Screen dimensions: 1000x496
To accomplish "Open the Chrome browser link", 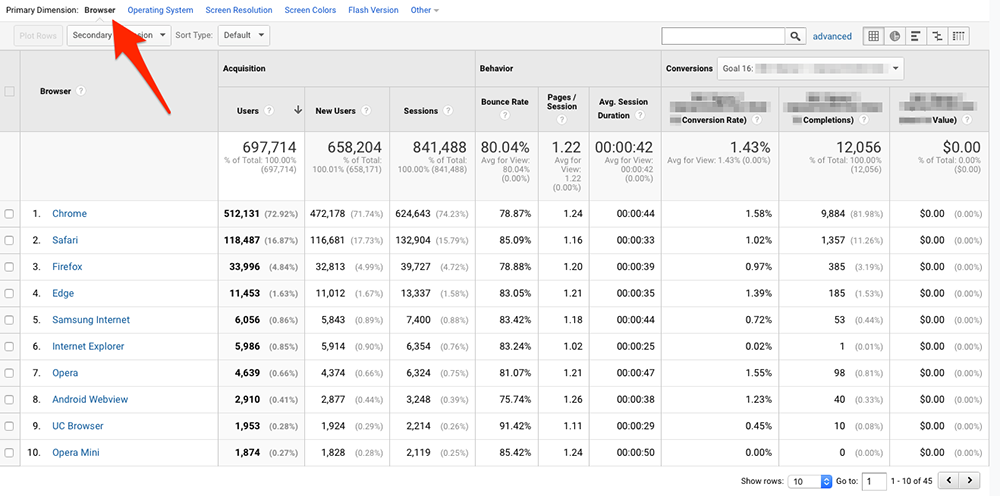I will (70, 214).
